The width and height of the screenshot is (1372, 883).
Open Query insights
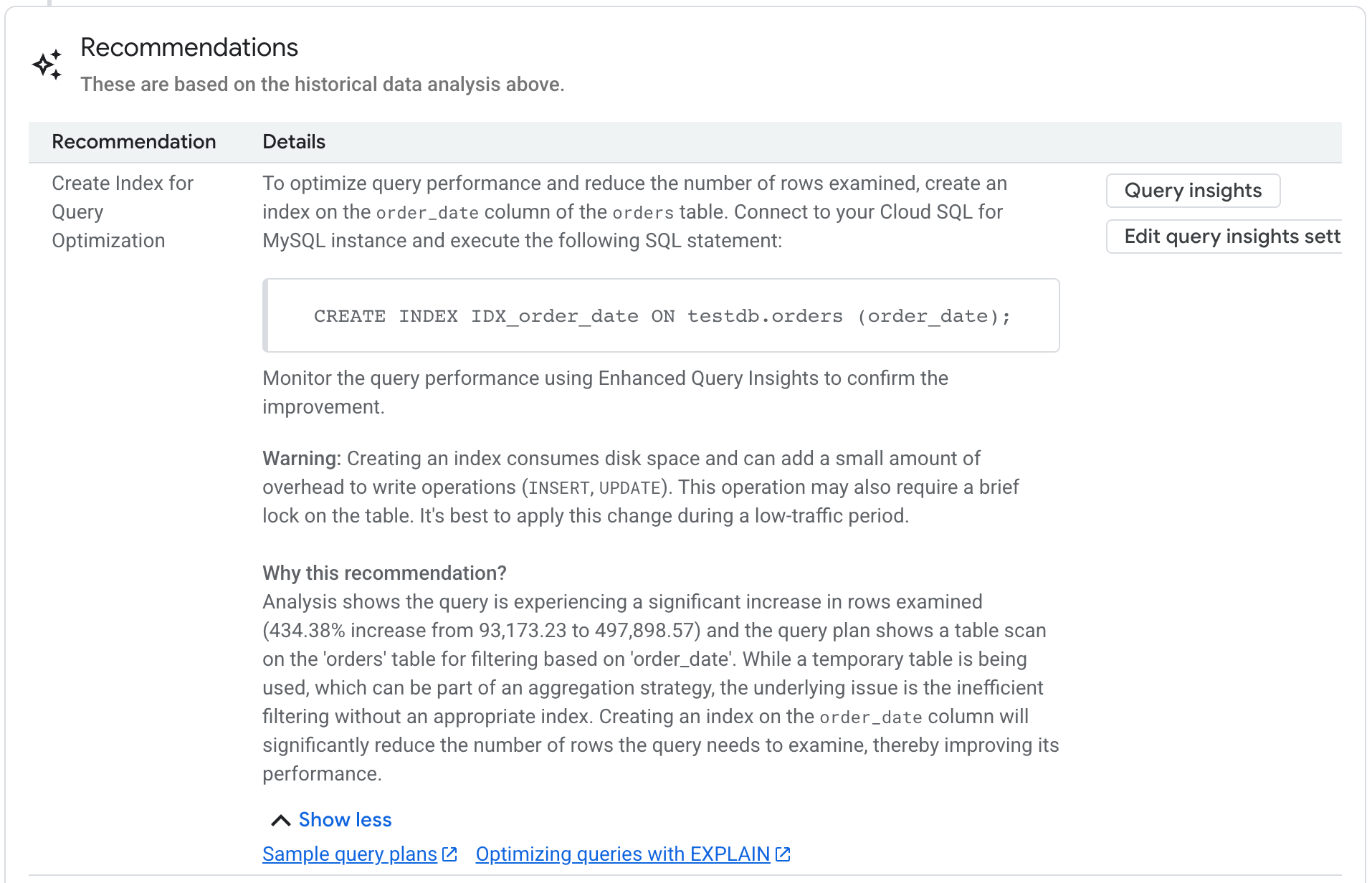click(1192, 190)
